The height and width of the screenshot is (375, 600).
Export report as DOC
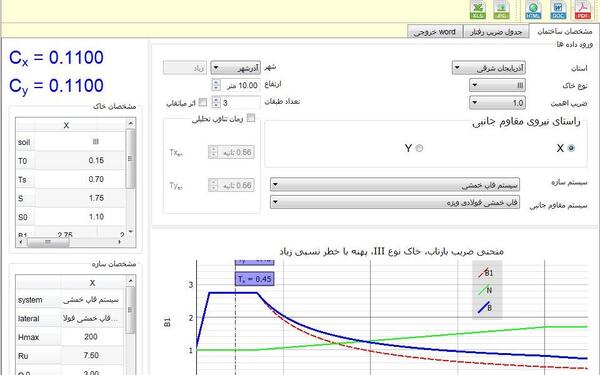click(558, 10)
